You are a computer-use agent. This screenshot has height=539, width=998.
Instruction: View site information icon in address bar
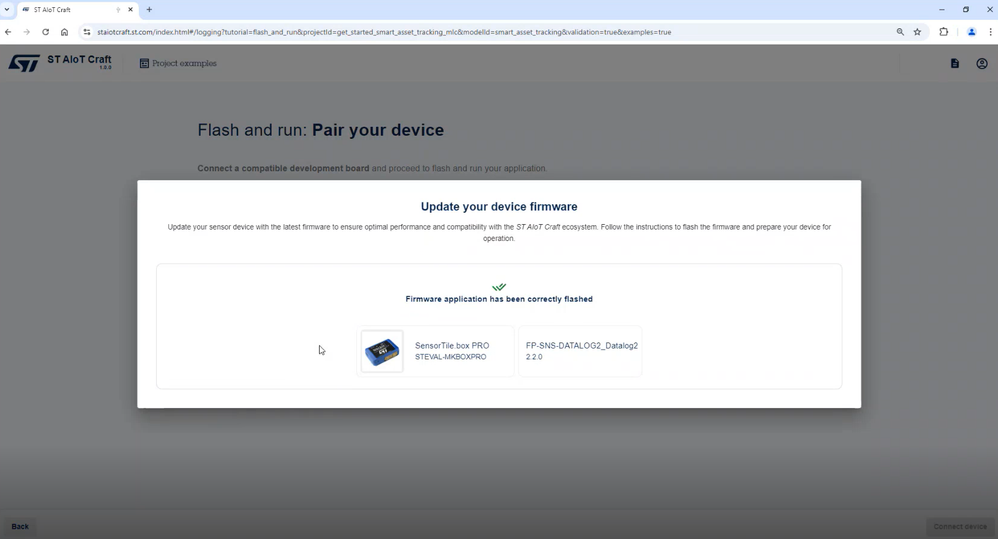click(x=87, y=32)
